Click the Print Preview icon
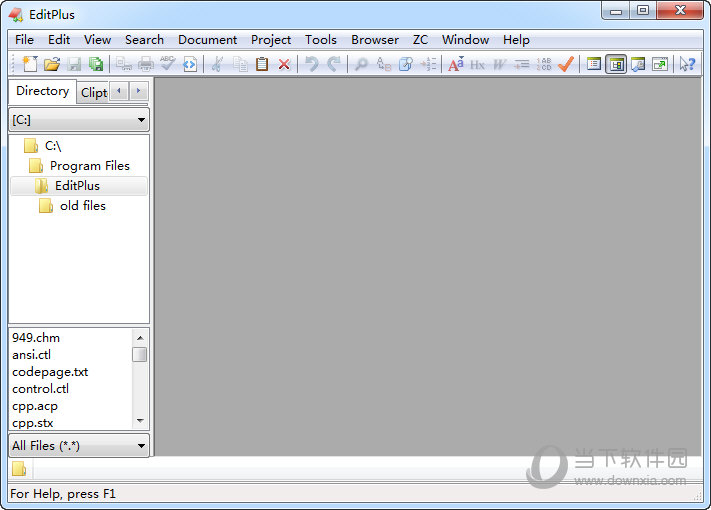 123,64
